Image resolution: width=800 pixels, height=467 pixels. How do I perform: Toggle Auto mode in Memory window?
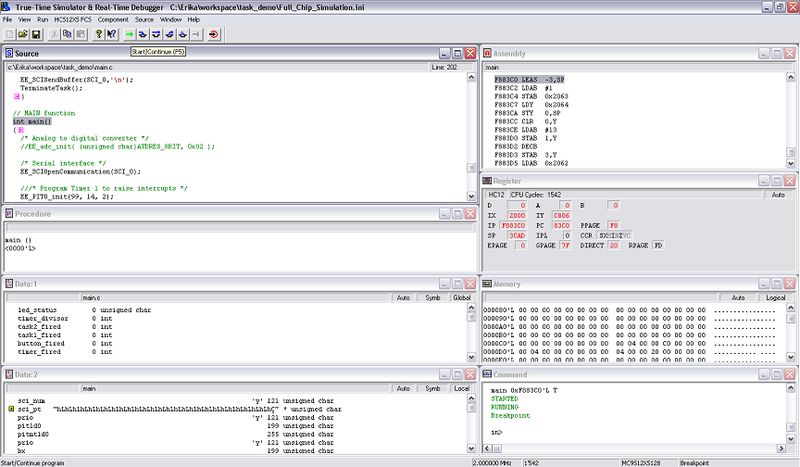(738, 298)
